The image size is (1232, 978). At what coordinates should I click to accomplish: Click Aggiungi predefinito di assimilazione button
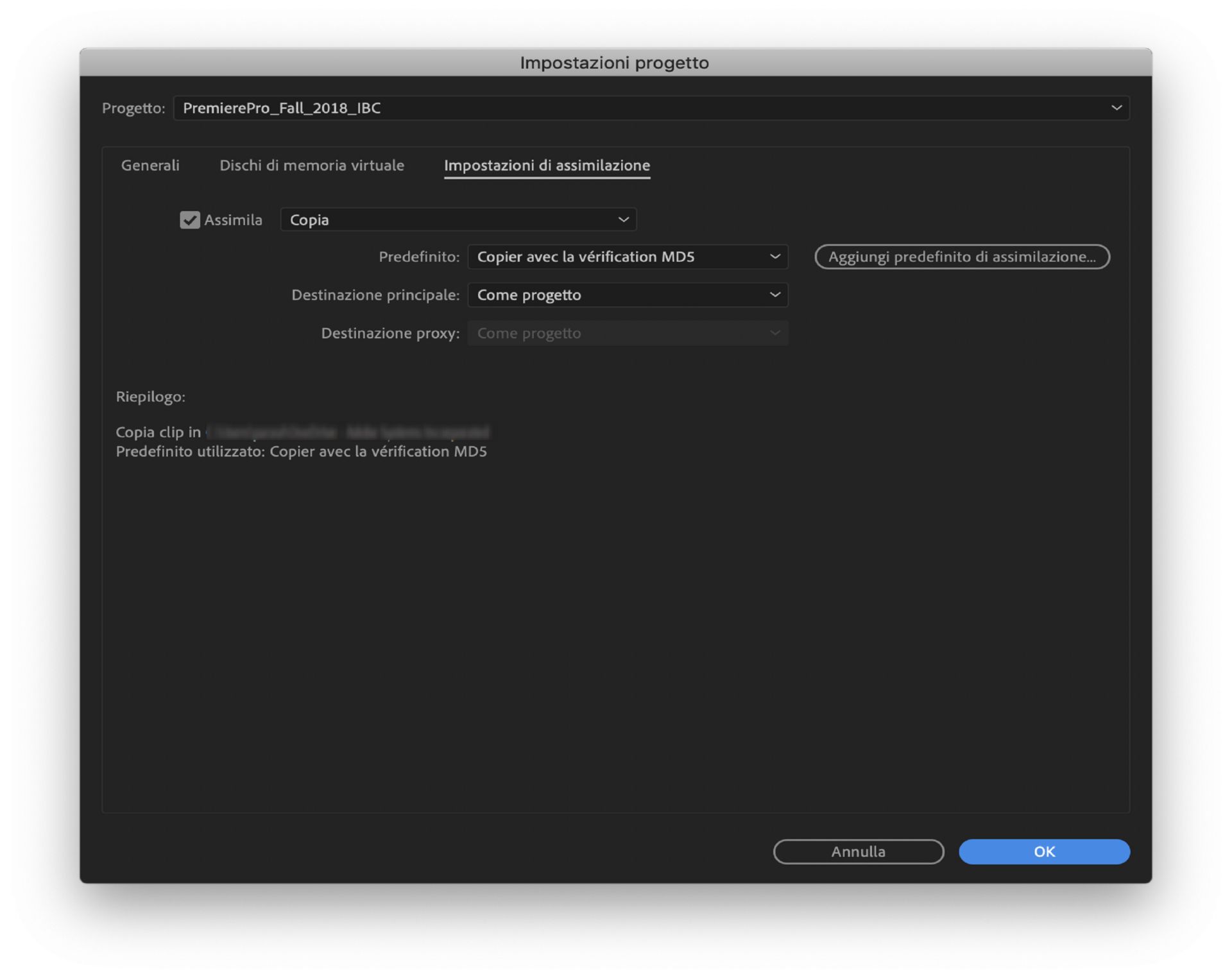962,257
